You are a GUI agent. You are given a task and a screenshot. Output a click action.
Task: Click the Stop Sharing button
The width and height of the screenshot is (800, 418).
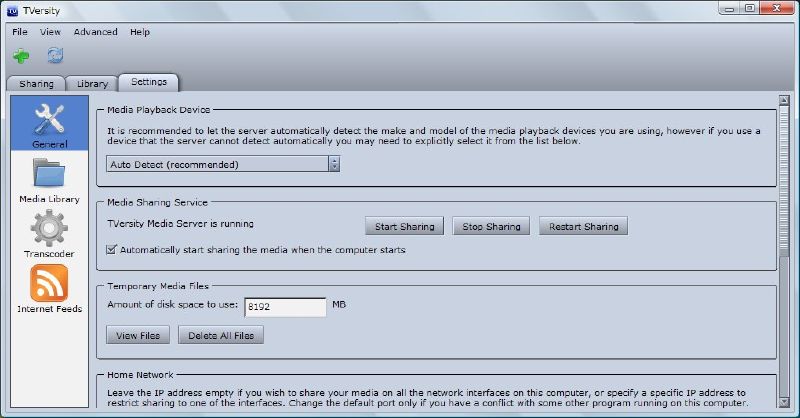[491, 226]
